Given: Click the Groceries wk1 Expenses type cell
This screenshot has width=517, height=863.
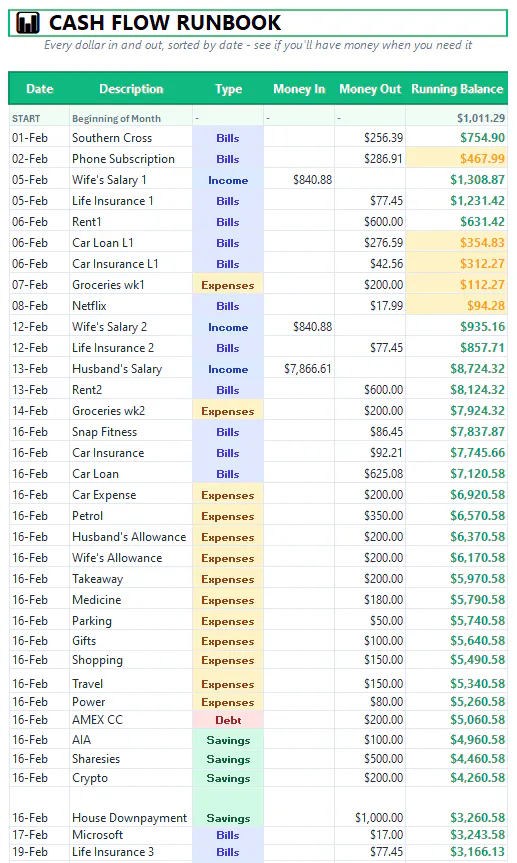Looking at the screenshot, I should click(x=228, y=285).
